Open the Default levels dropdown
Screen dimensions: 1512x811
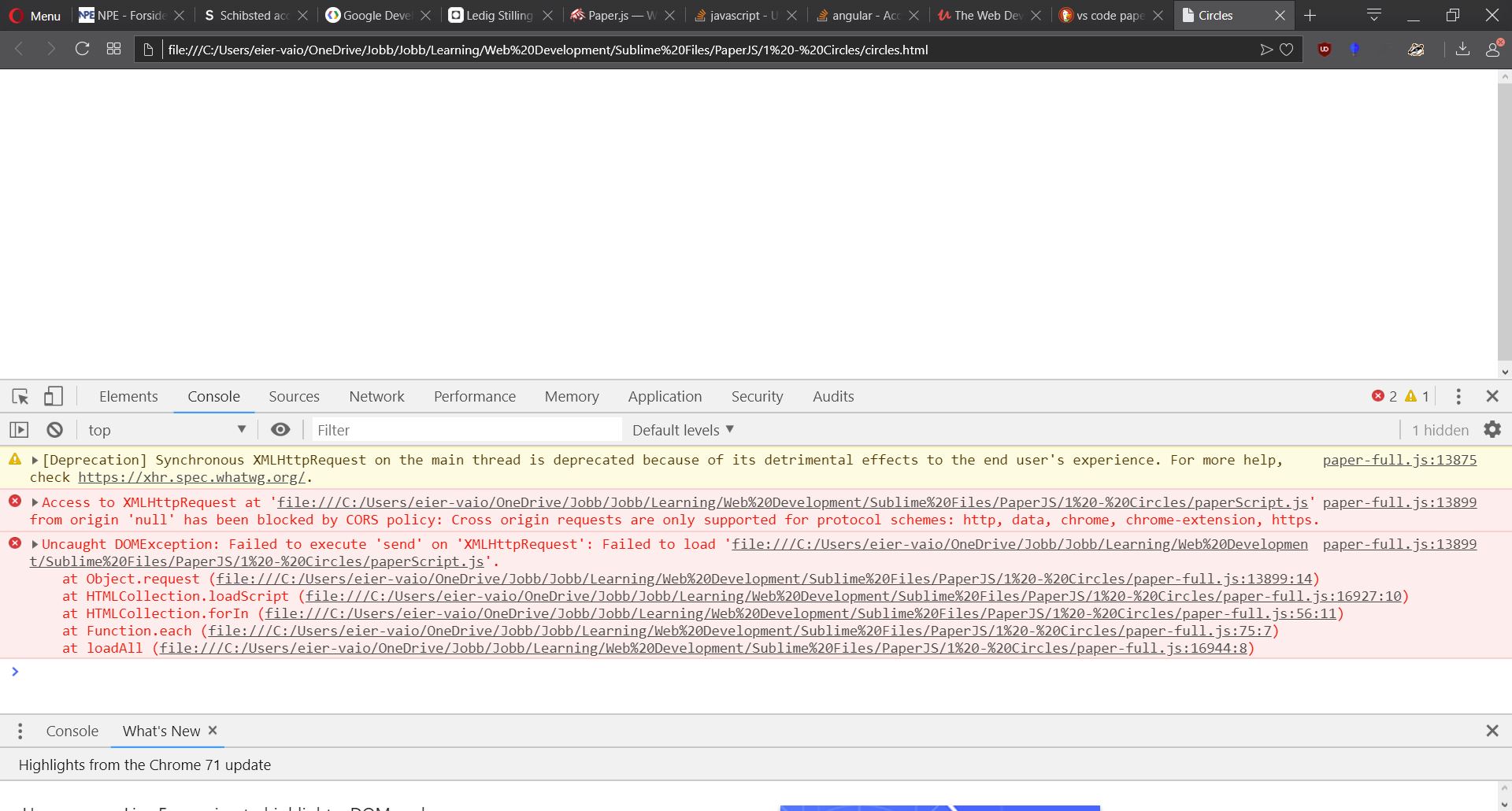pos(683,430)
